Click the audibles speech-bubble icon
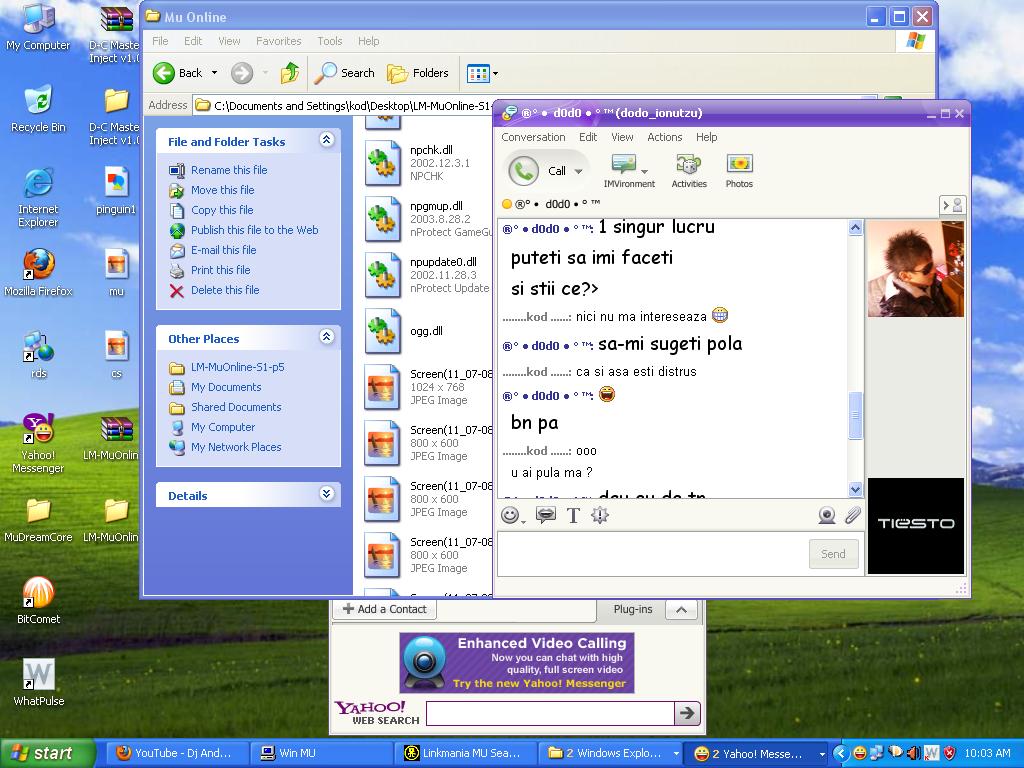Image resolution: width=1024 pixels, height=768 pixels. [x=545, y=515]
